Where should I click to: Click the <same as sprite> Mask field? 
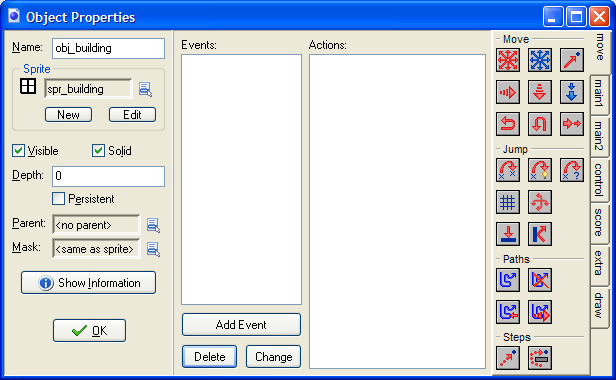(96, 249)
